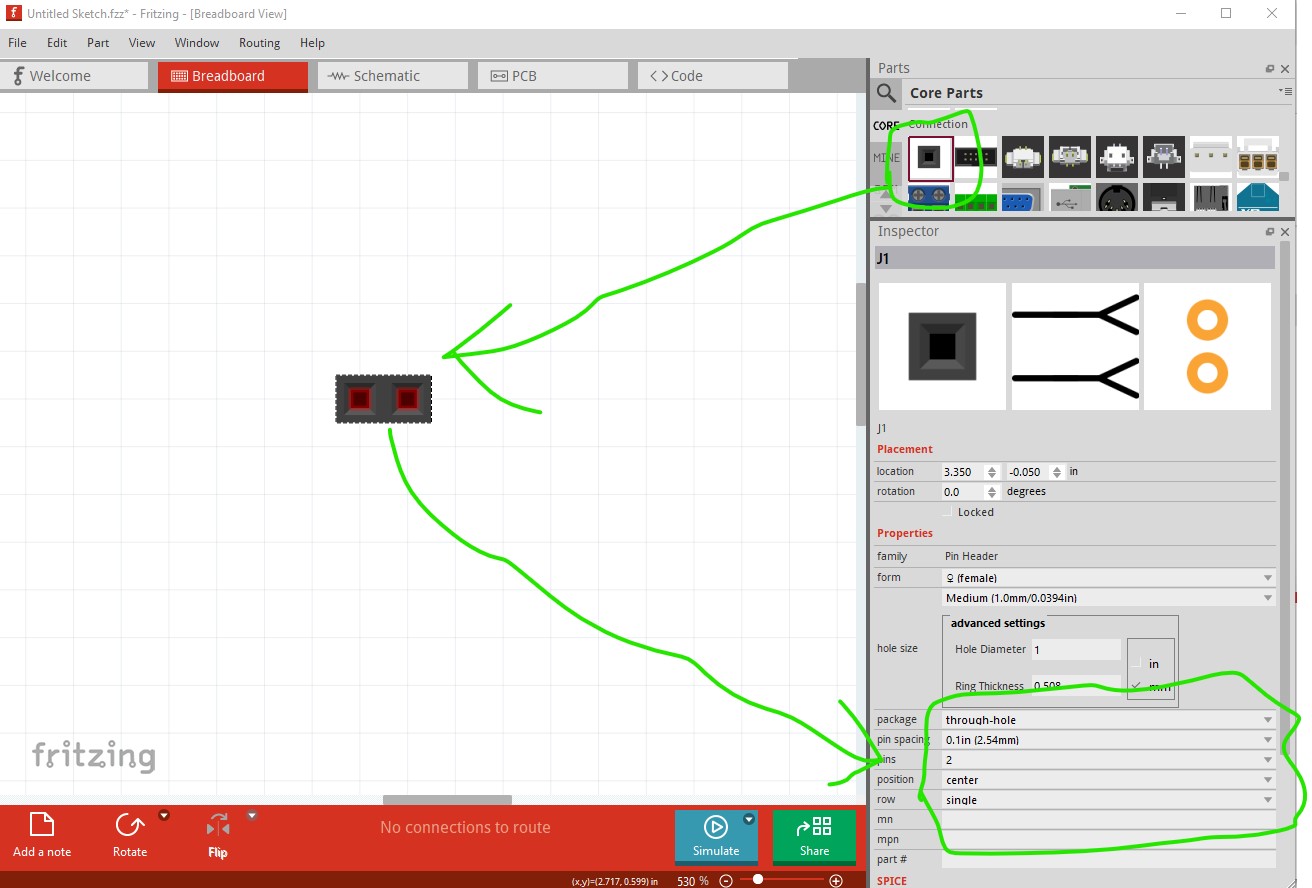Click the zoom slider handle
This screenshot has width=1312, height=888.
[x=758, y=880]
